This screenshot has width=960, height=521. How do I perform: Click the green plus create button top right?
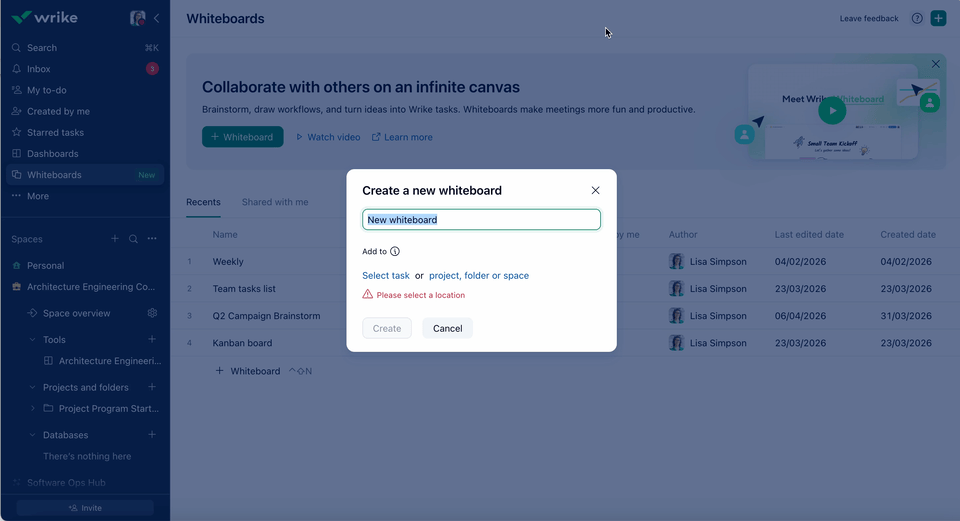(938, 18)
